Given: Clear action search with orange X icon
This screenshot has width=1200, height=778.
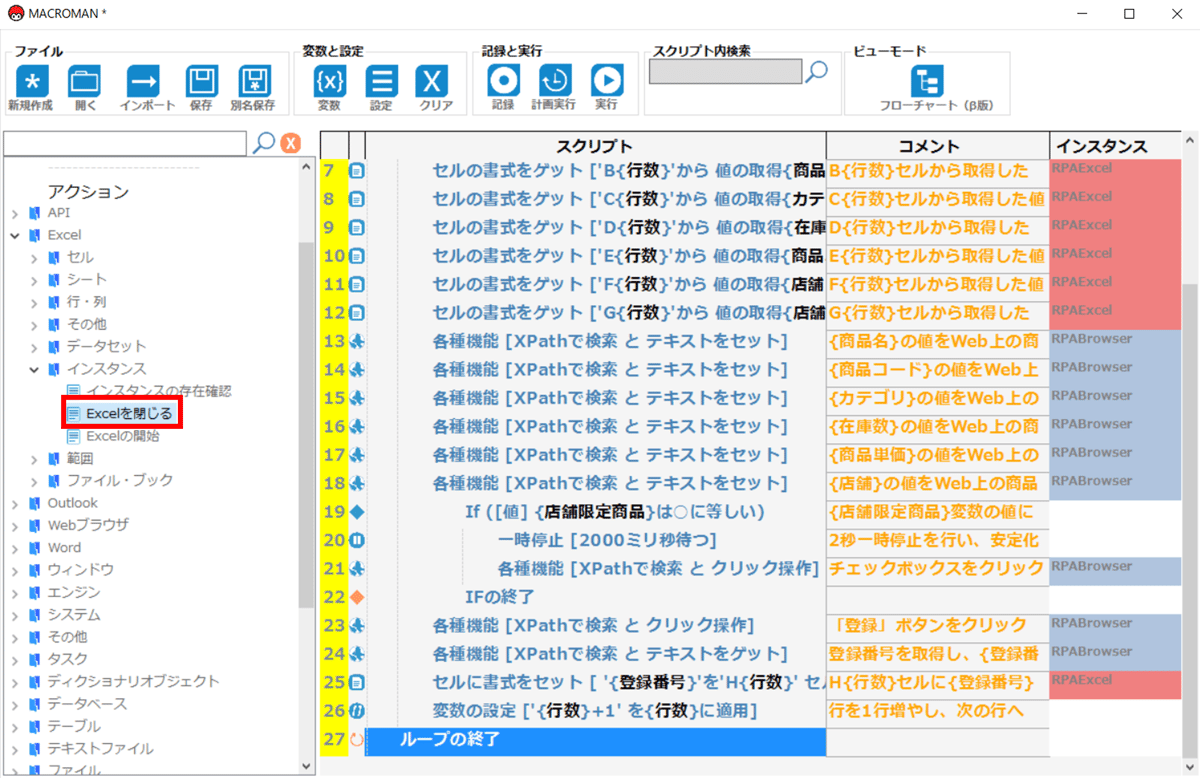Looking at the screenshot, I should 290,143.
